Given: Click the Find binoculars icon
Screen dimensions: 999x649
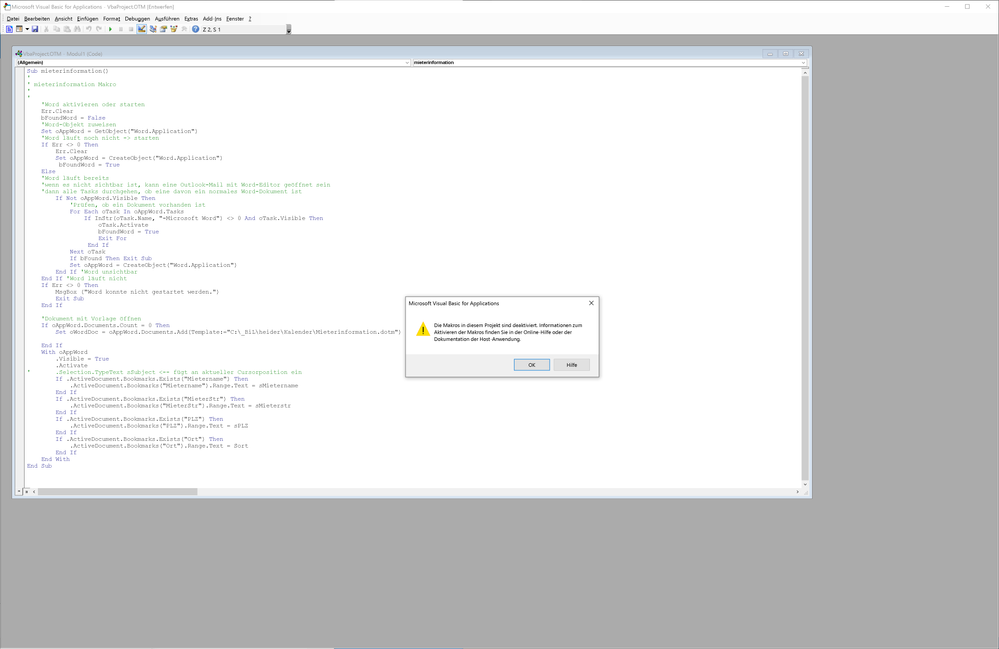Looking at the screenshot, I should pyautogui.click(x=77, y=29).
